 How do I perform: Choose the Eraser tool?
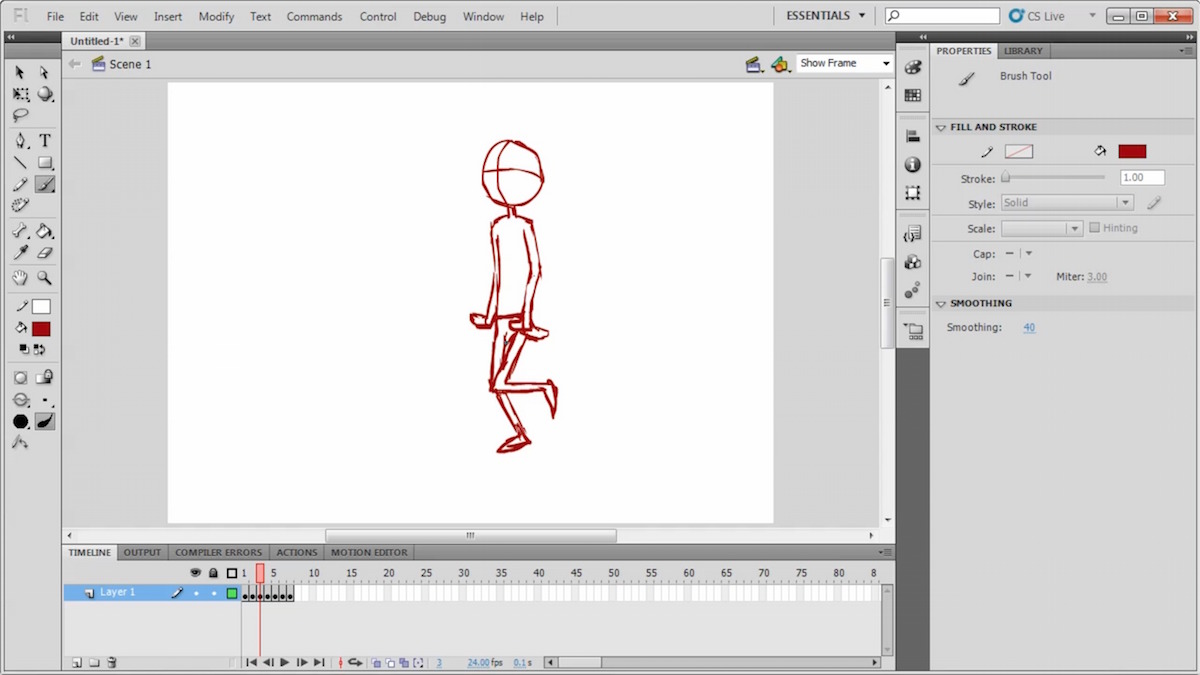pos(45,253)
